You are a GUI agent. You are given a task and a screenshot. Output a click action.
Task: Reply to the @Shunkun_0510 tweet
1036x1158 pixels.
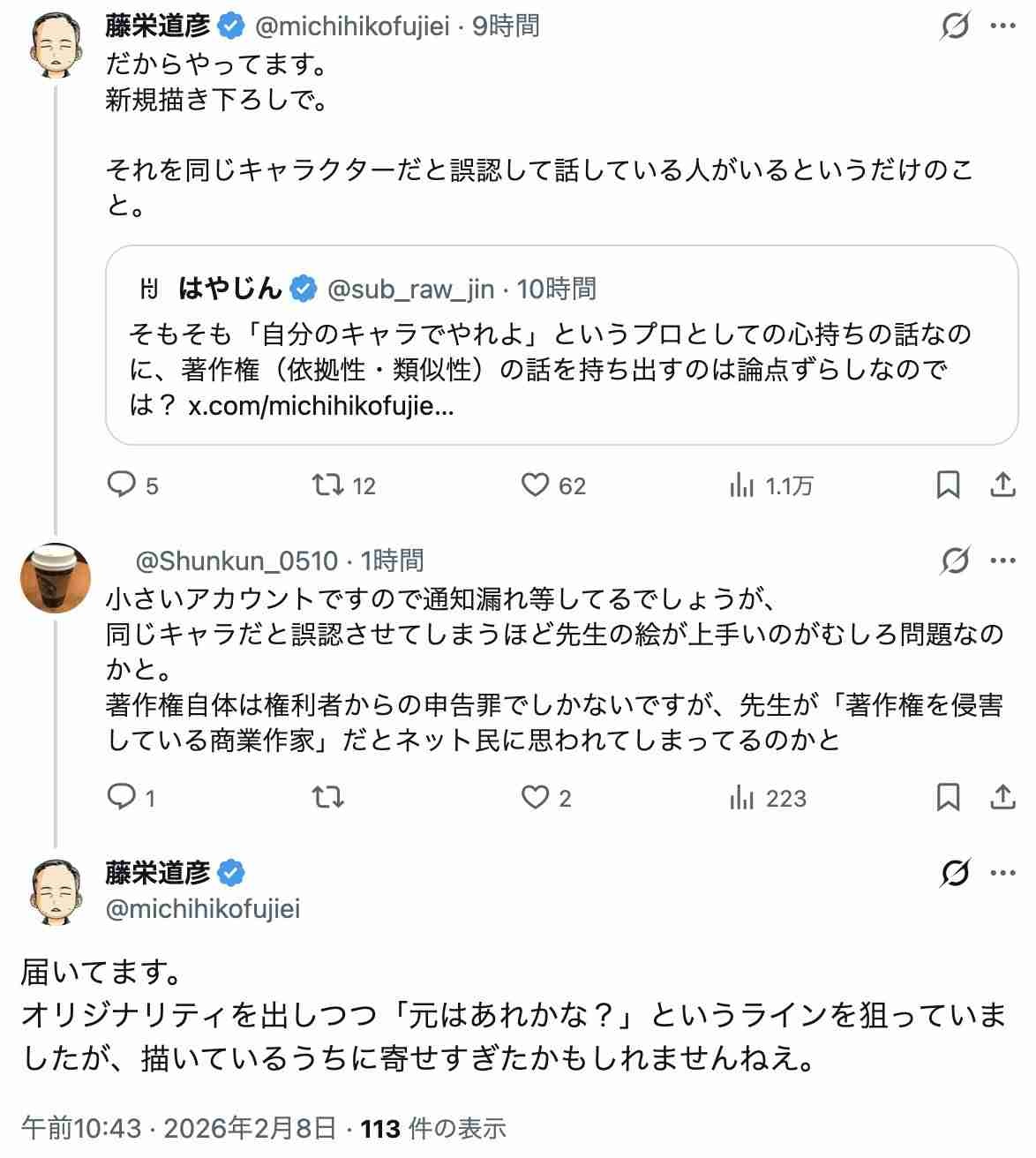121,797
